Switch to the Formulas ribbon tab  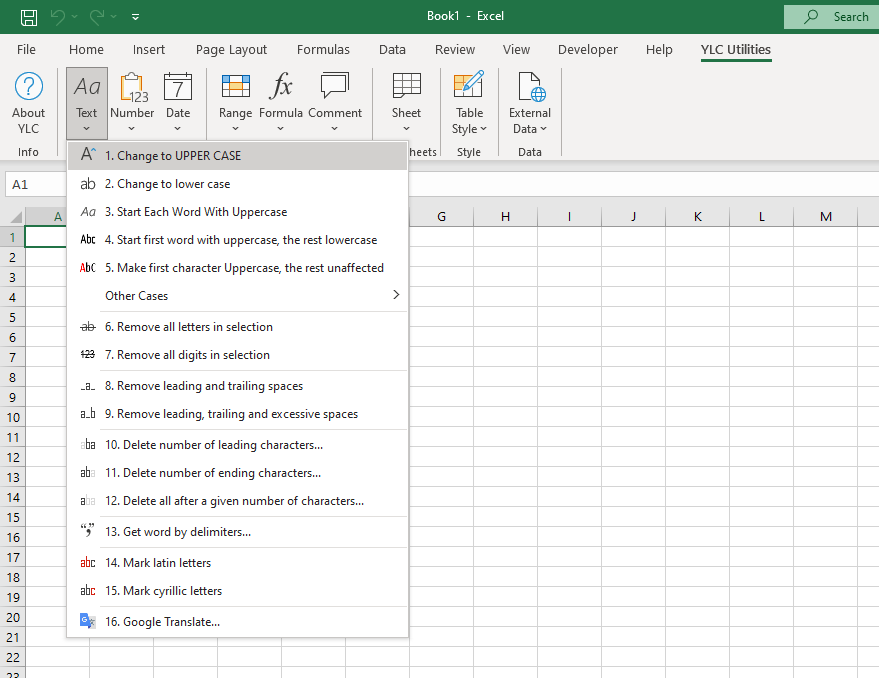(323, 50)
